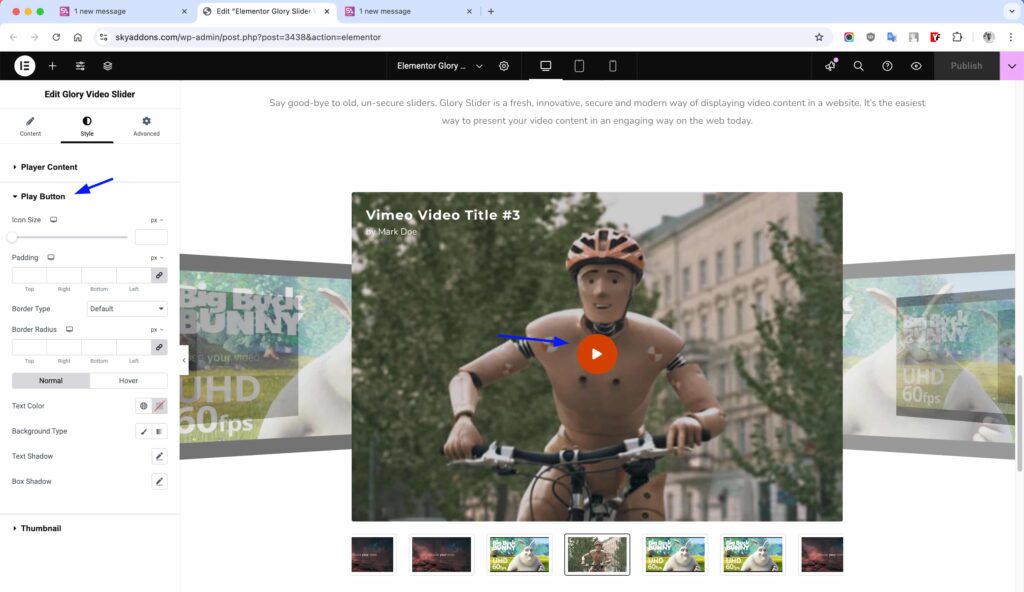Toggle responsive mode for Icon Size
This screenshot has width=1024, height=592.
tap(54, 220)
